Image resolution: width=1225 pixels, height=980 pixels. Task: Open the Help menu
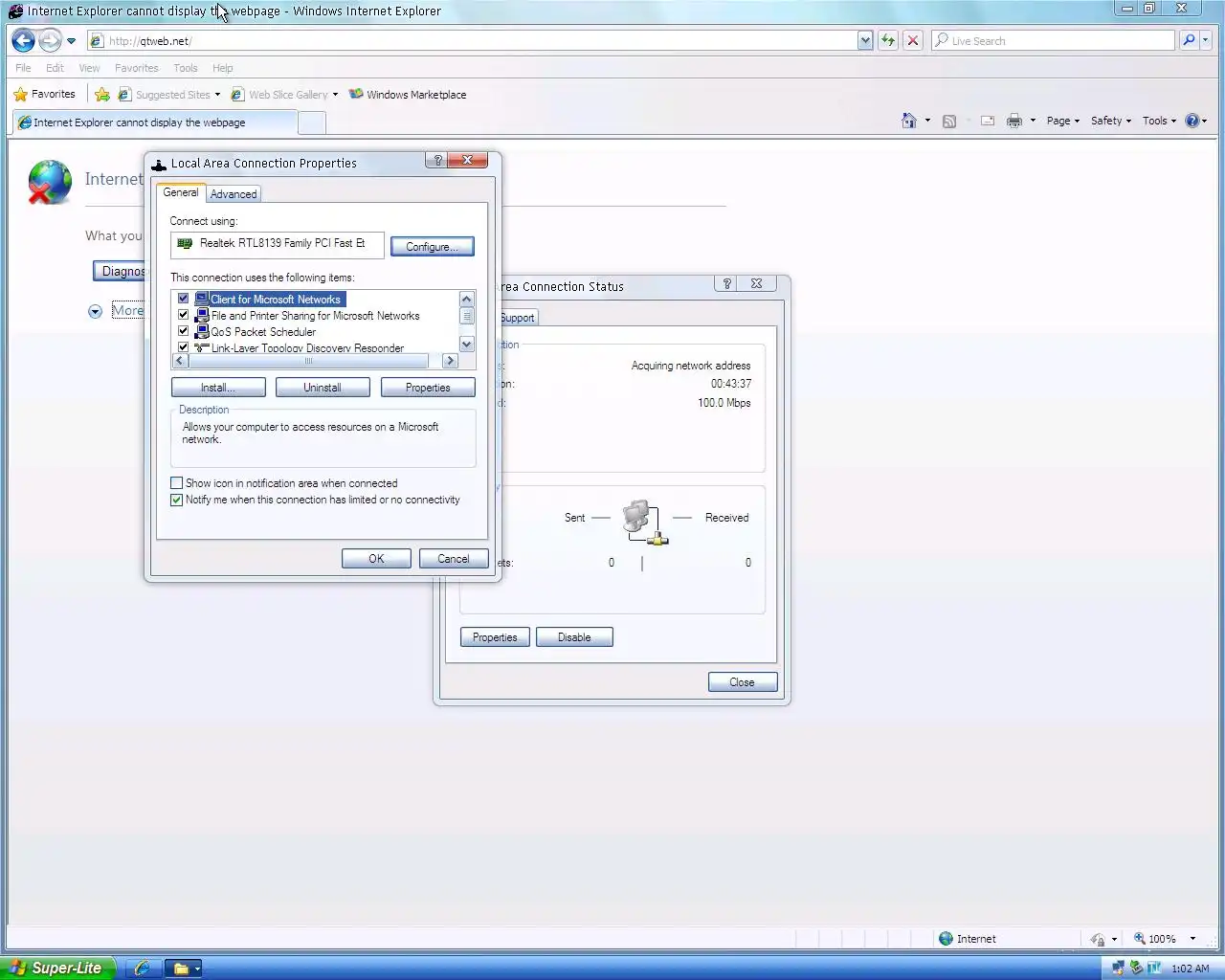coord(223,68)
